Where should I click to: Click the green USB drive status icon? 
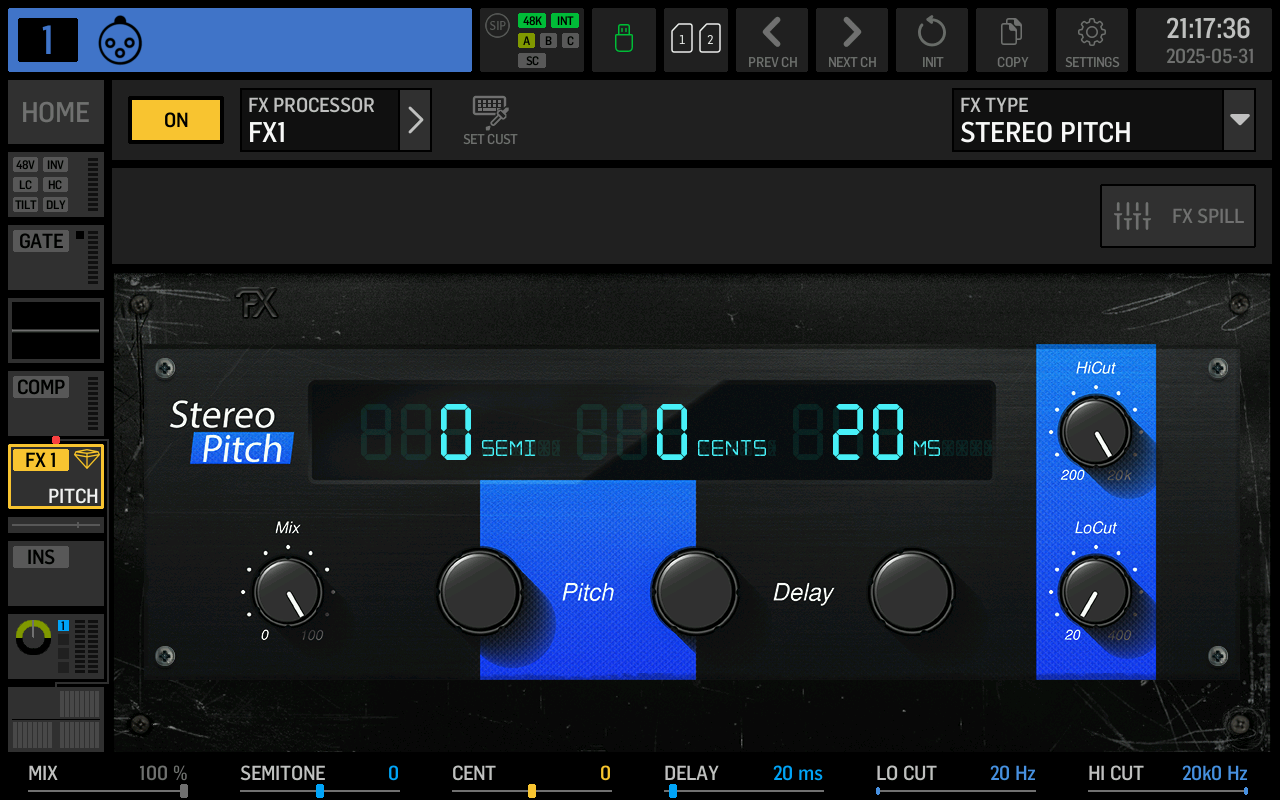[x=624, y=40]
